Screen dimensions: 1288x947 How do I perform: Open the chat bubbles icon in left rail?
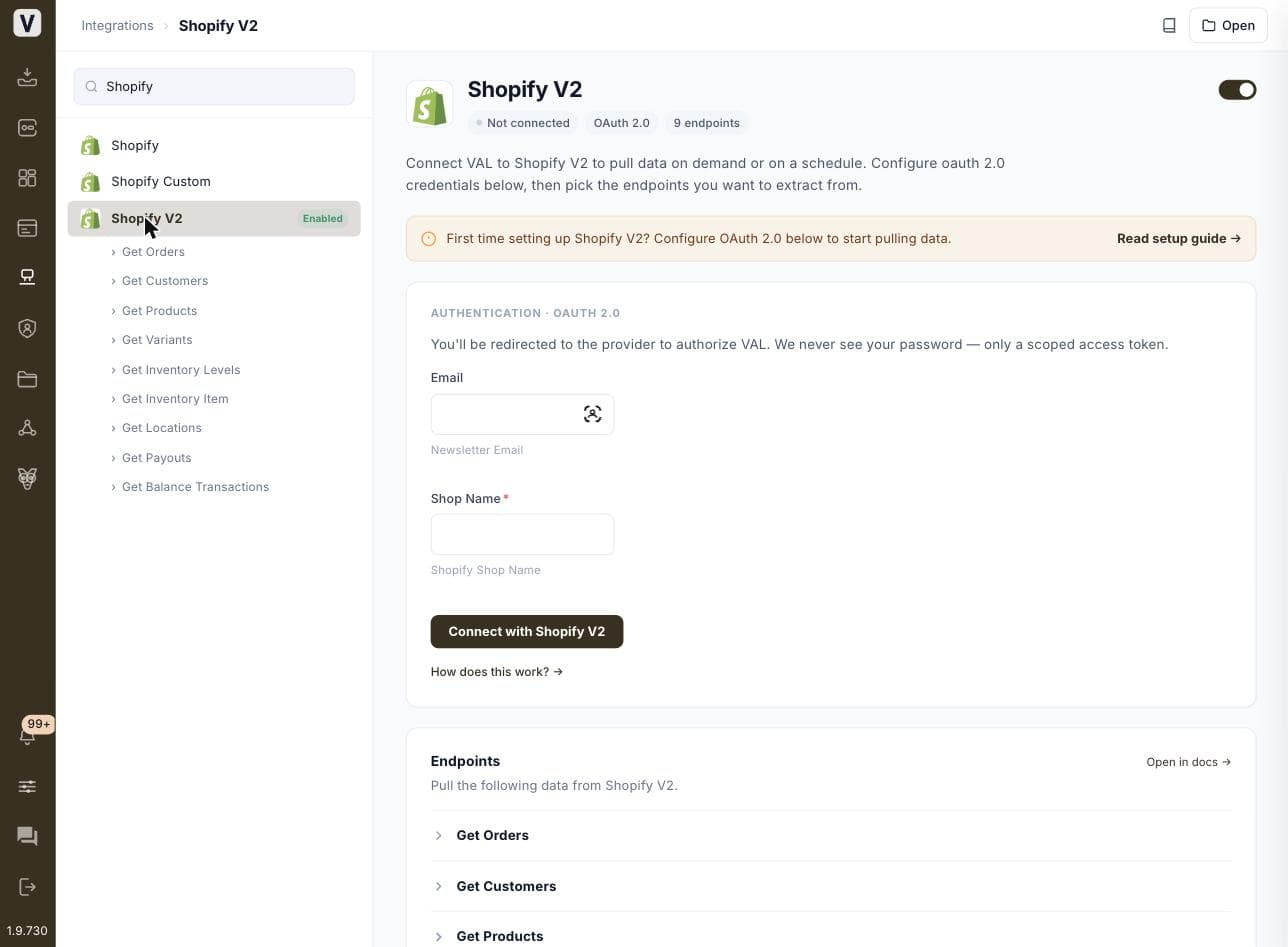[27, 836]
